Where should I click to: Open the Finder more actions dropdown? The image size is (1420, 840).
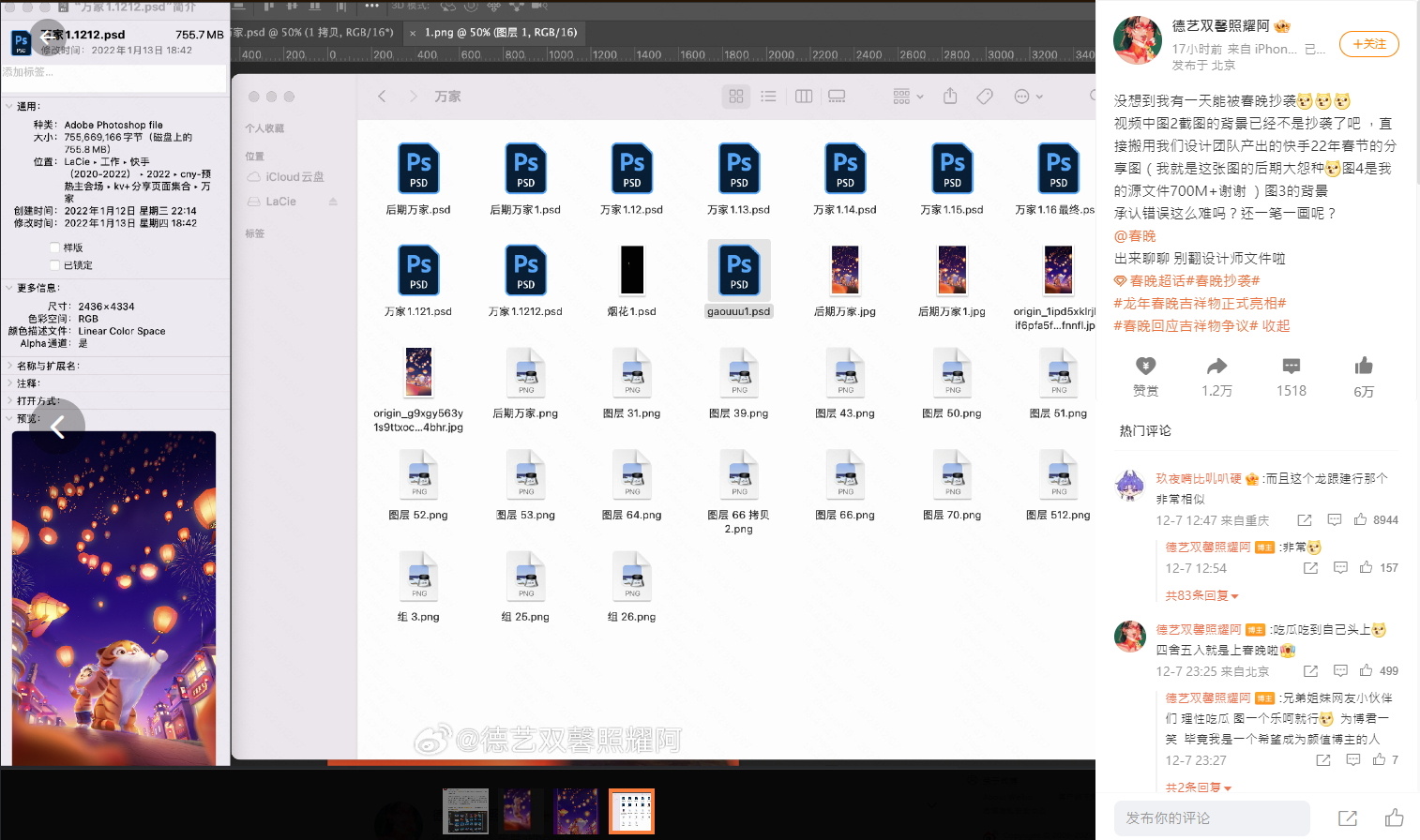(x=1028, y=97)
